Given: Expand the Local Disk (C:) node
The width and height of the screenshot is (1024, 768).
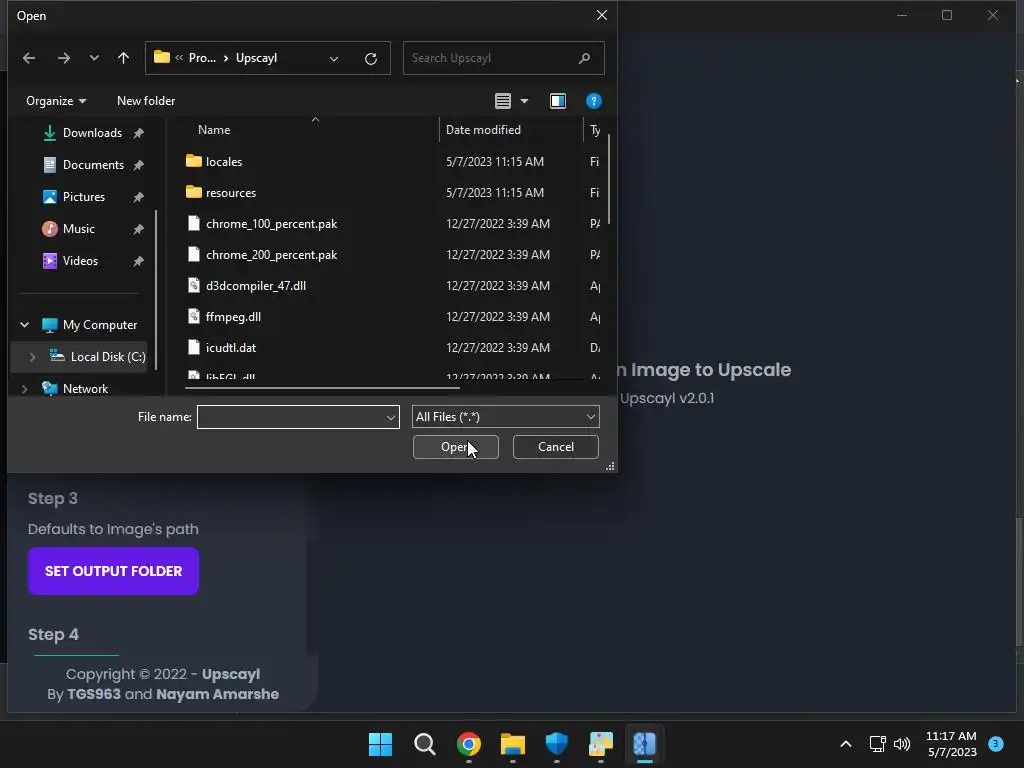Looking at the screenshot, I should coord(32,357).
